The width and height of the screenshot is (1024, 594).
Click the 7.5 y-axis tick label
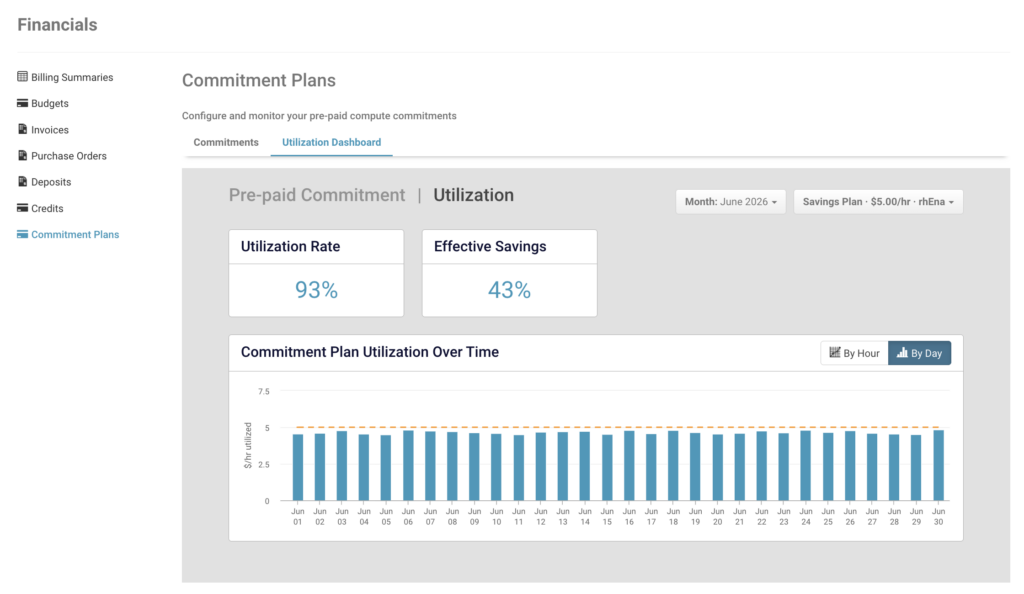point(263,391)
